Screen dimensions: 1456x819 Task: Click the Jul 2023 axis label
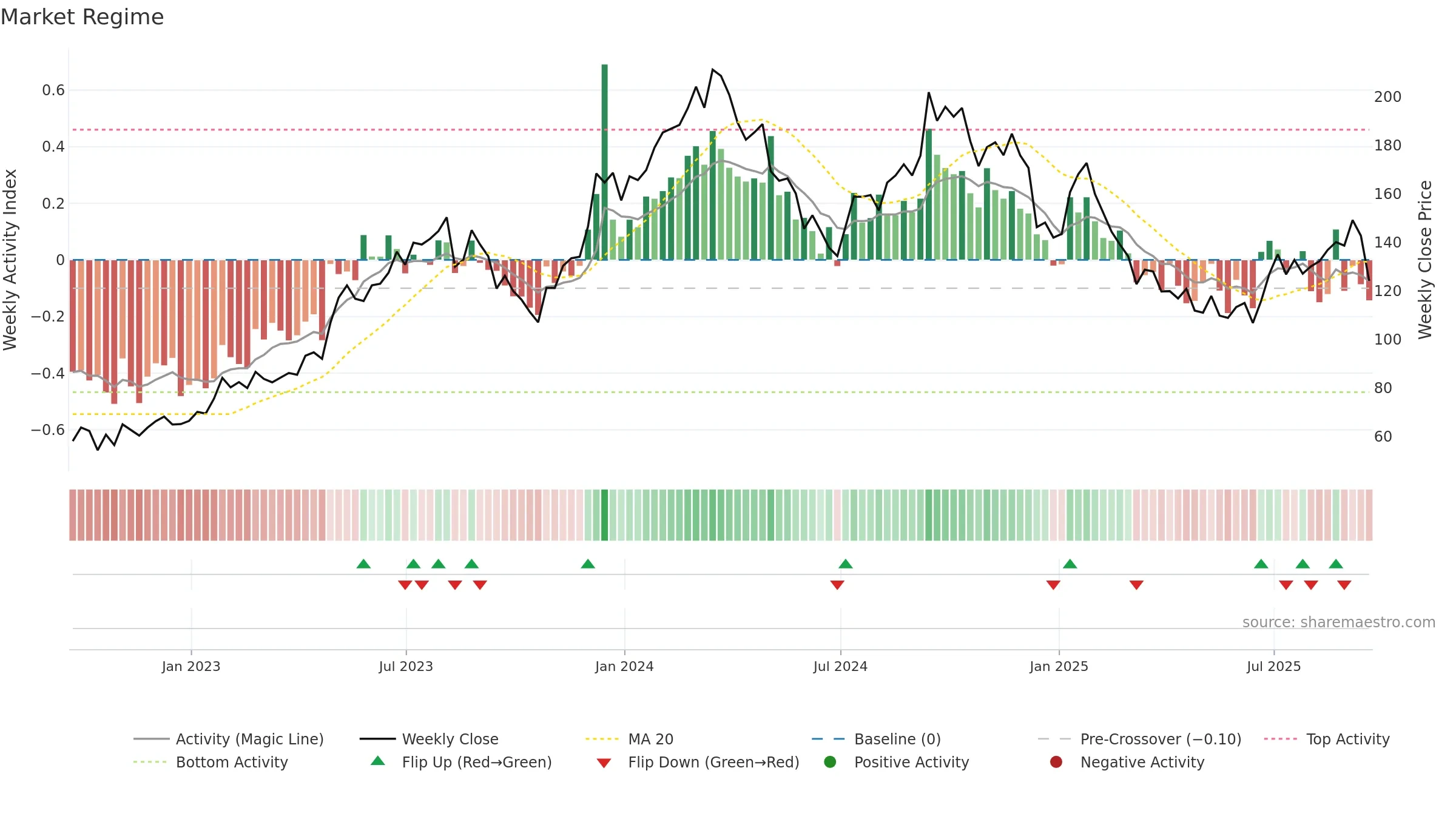(406, 667)
